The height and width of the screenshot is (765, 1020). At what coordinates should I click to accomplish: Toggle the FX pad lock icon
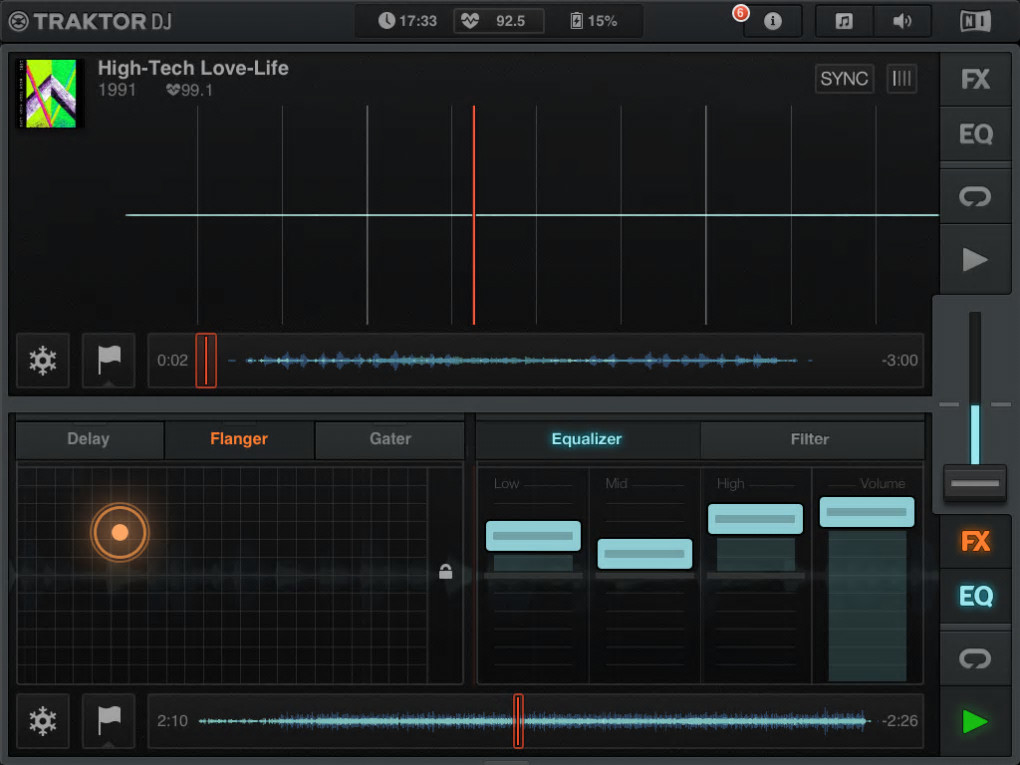pos(446,572)
